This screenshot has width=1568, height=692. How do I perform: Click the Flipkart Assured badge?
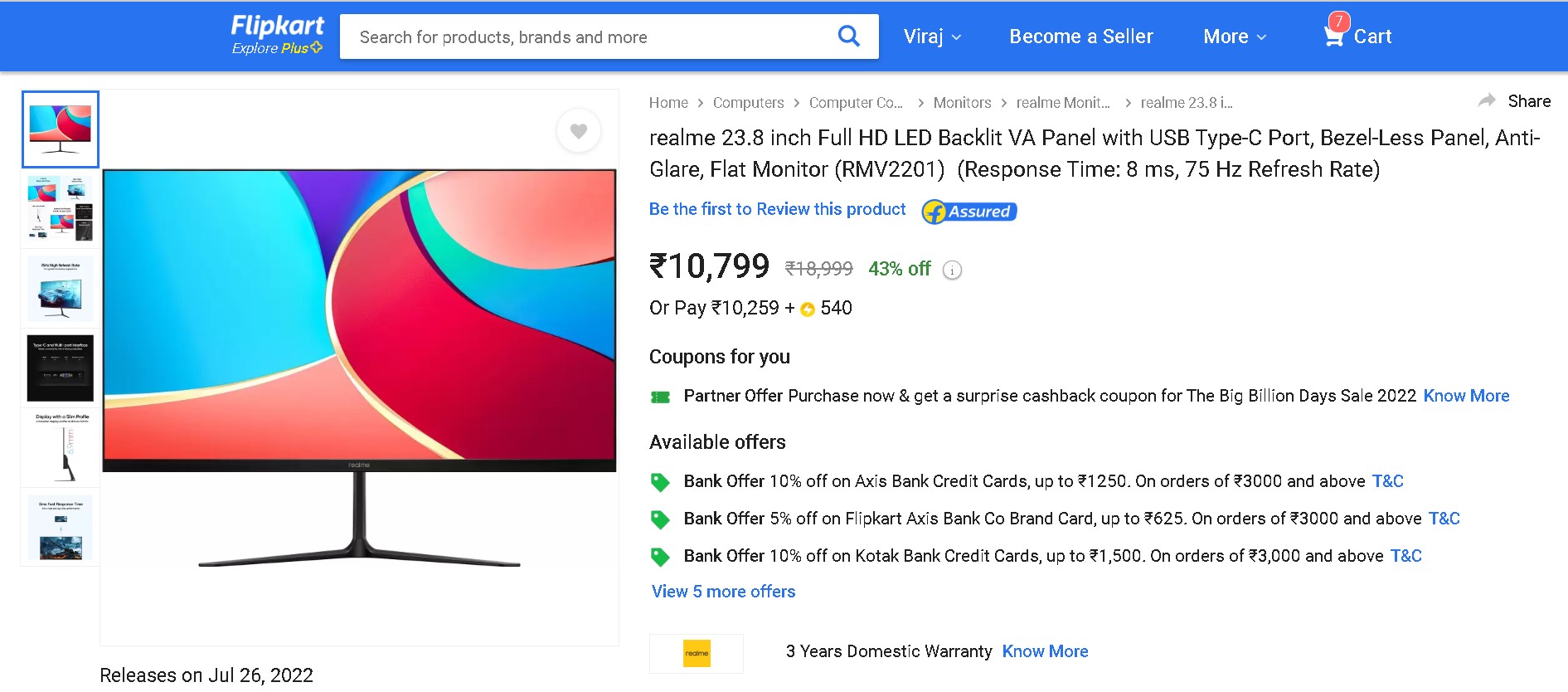tap(968, 211)
